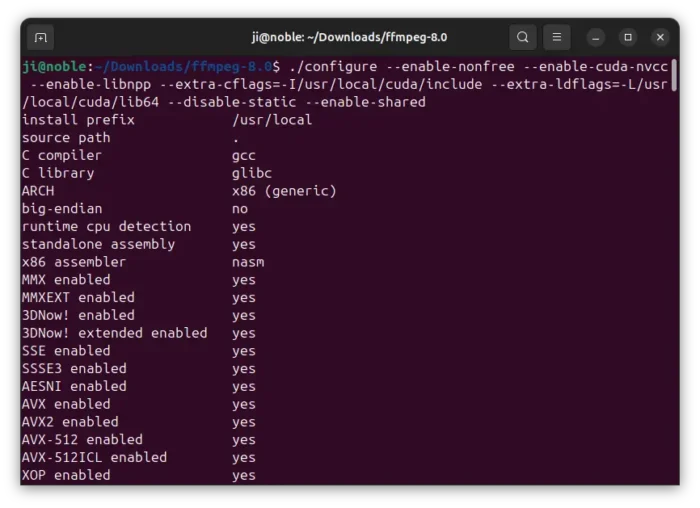This screenshot has height=508, width=700.
Task: Click the big-endian label text
Action: point(62,209)
